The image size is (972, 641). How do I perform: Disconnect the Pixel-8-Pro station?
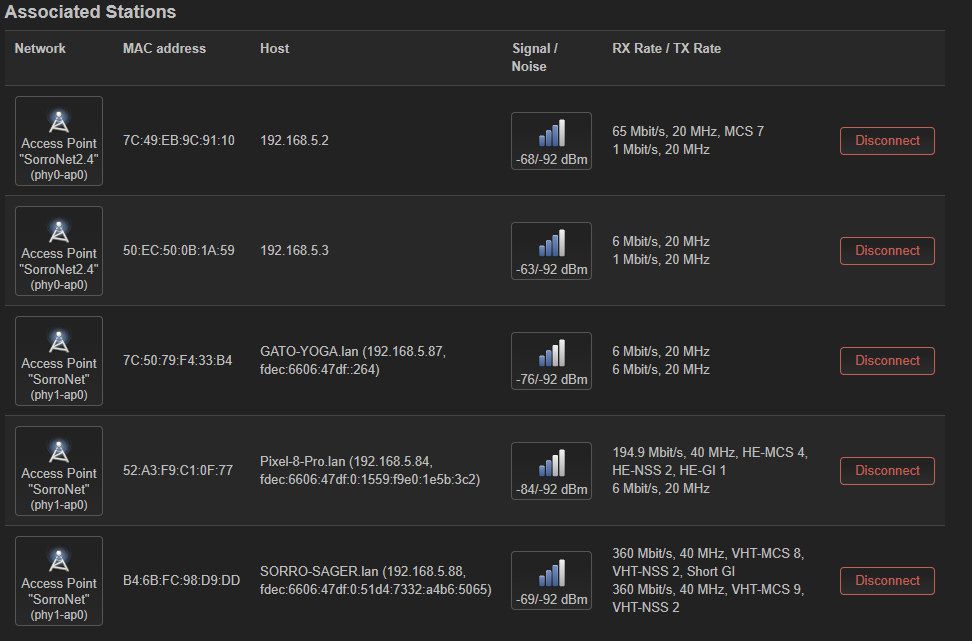(x=886, y=470)
